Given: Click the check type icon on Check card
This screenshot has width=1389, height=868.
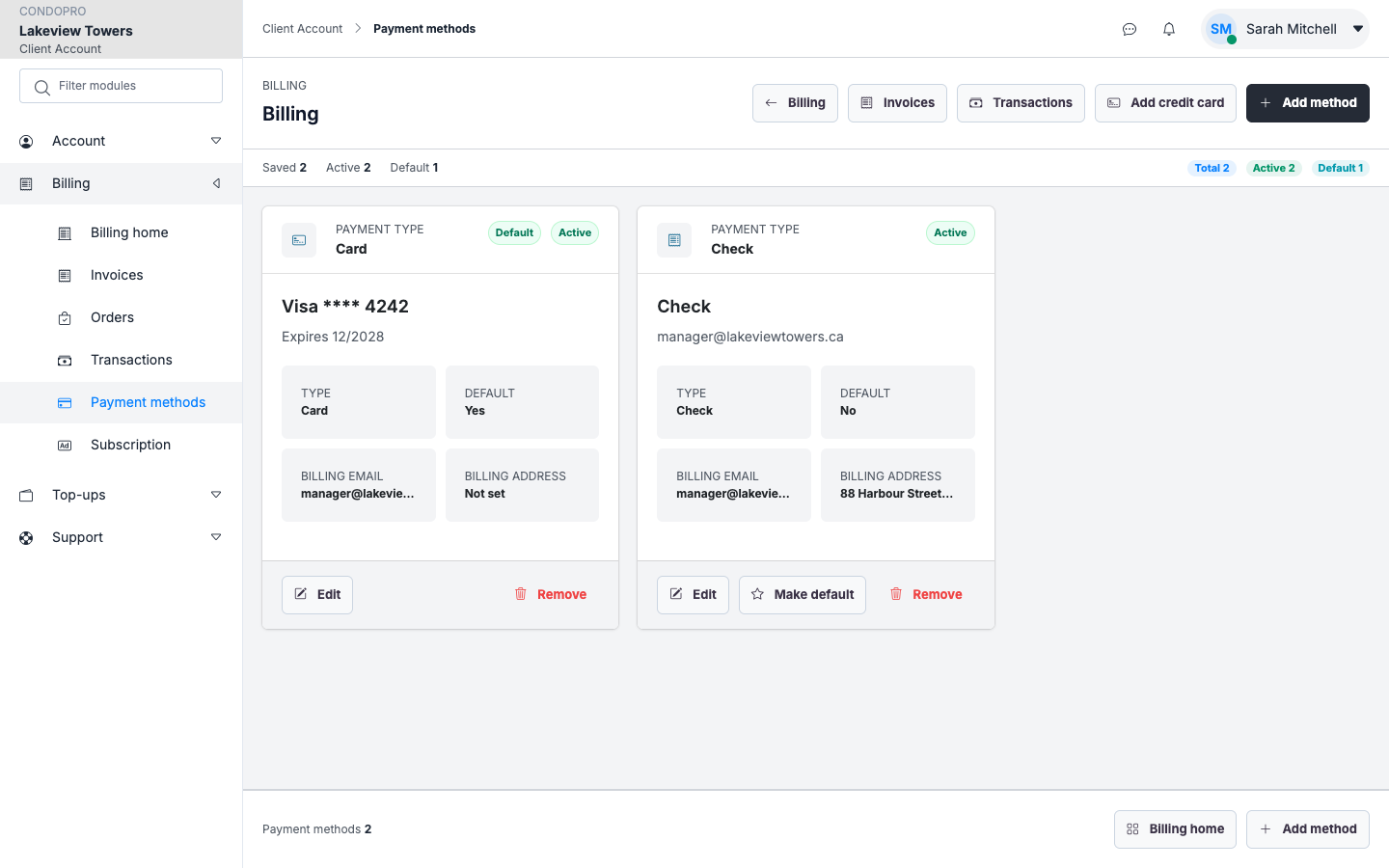Looking at the screenshot, I should [x=674, y=240].
